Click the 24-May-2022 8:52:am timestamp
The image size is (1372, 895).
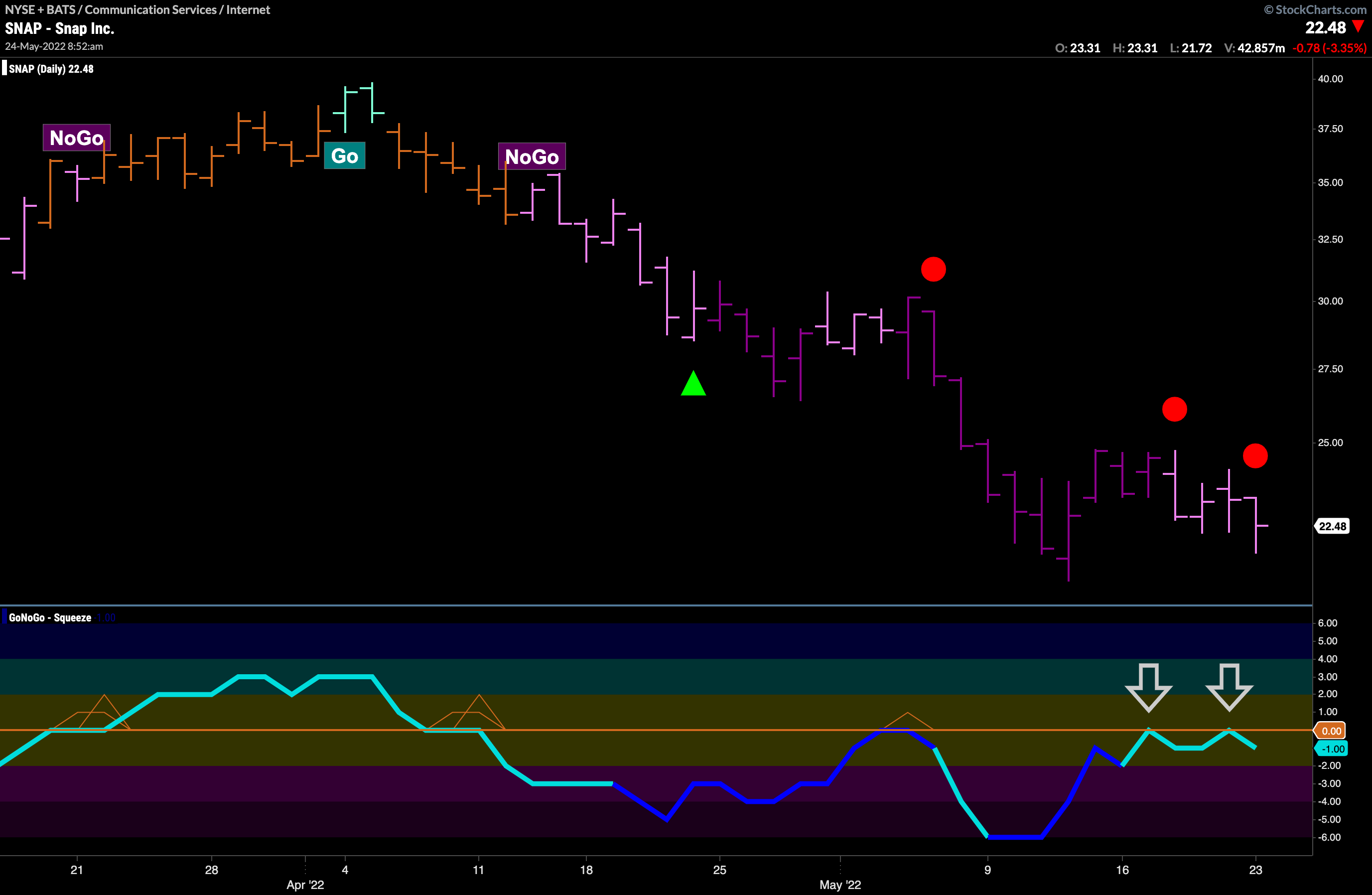pos(54,46)
